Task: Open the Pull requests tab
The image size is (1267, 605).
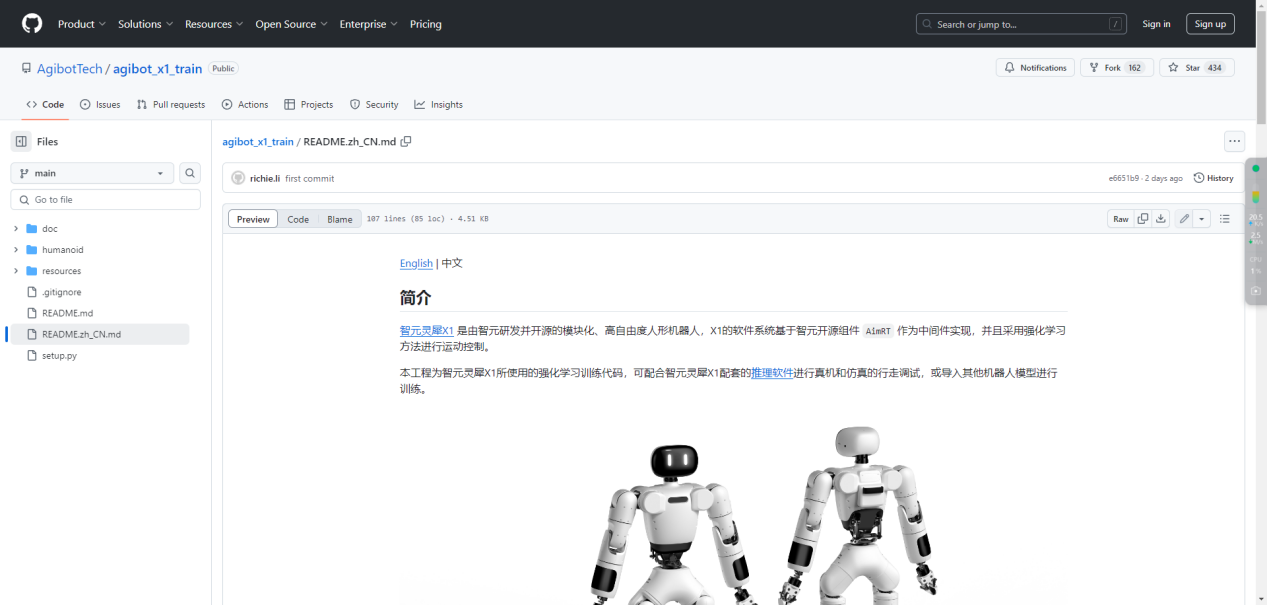Action: pos(171,104)
